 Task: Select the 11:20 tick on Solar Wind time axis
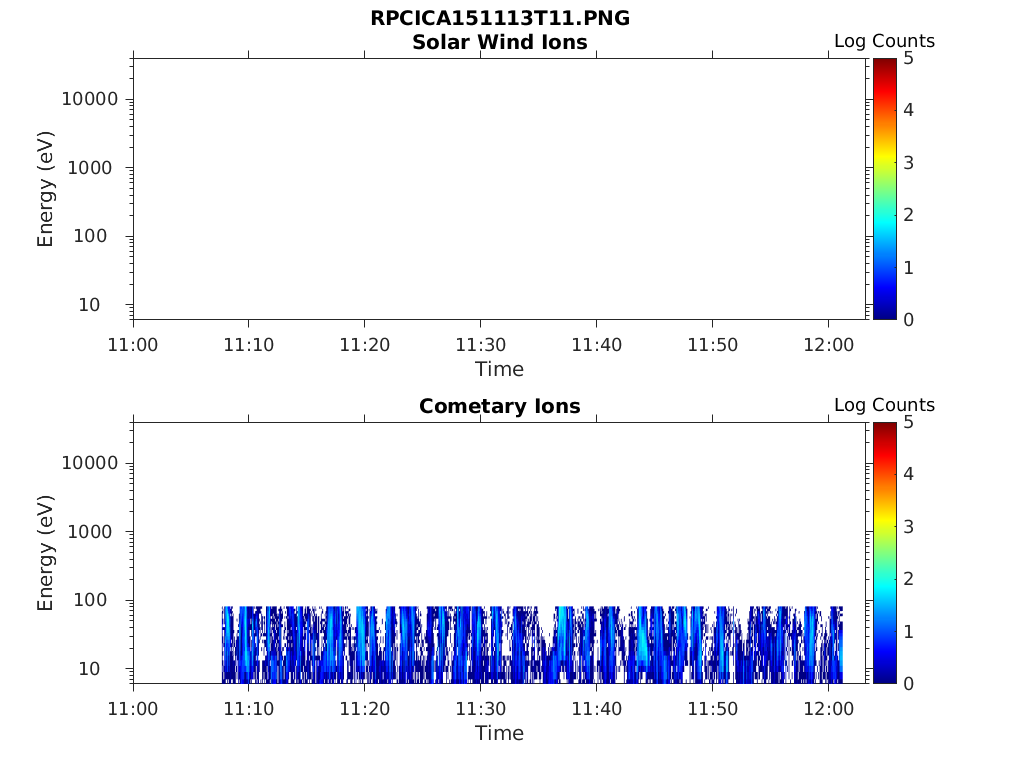click(364, 345)
